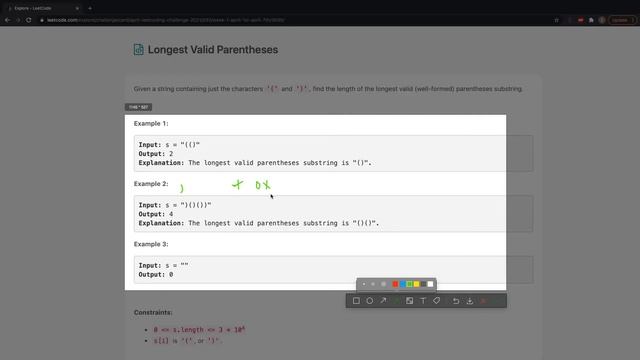Image resolution: width=640 pixels, height=360 pixels.
Task: Open a new browser tab
Action: click(90, 8)
